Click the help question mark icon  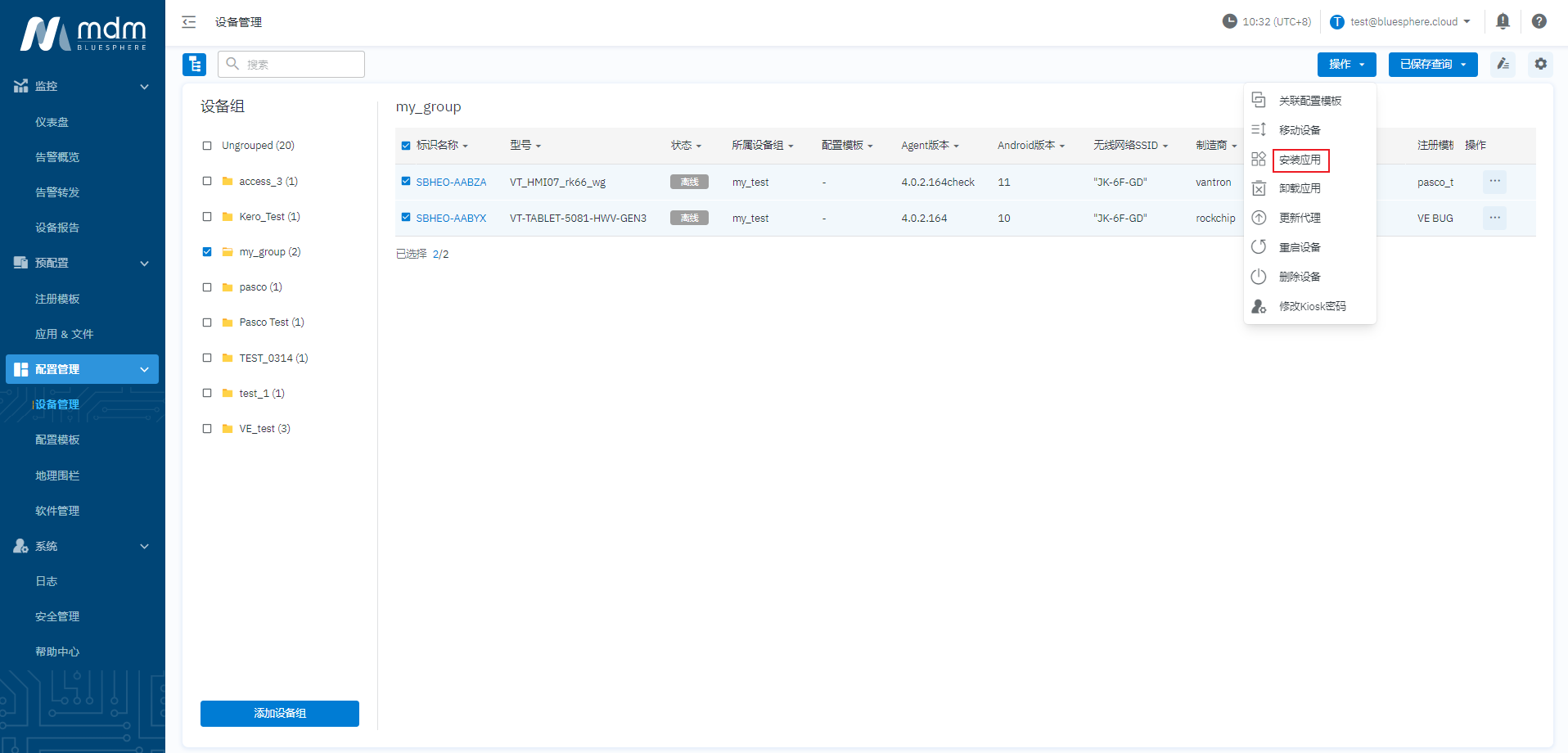click(1539, 21)
